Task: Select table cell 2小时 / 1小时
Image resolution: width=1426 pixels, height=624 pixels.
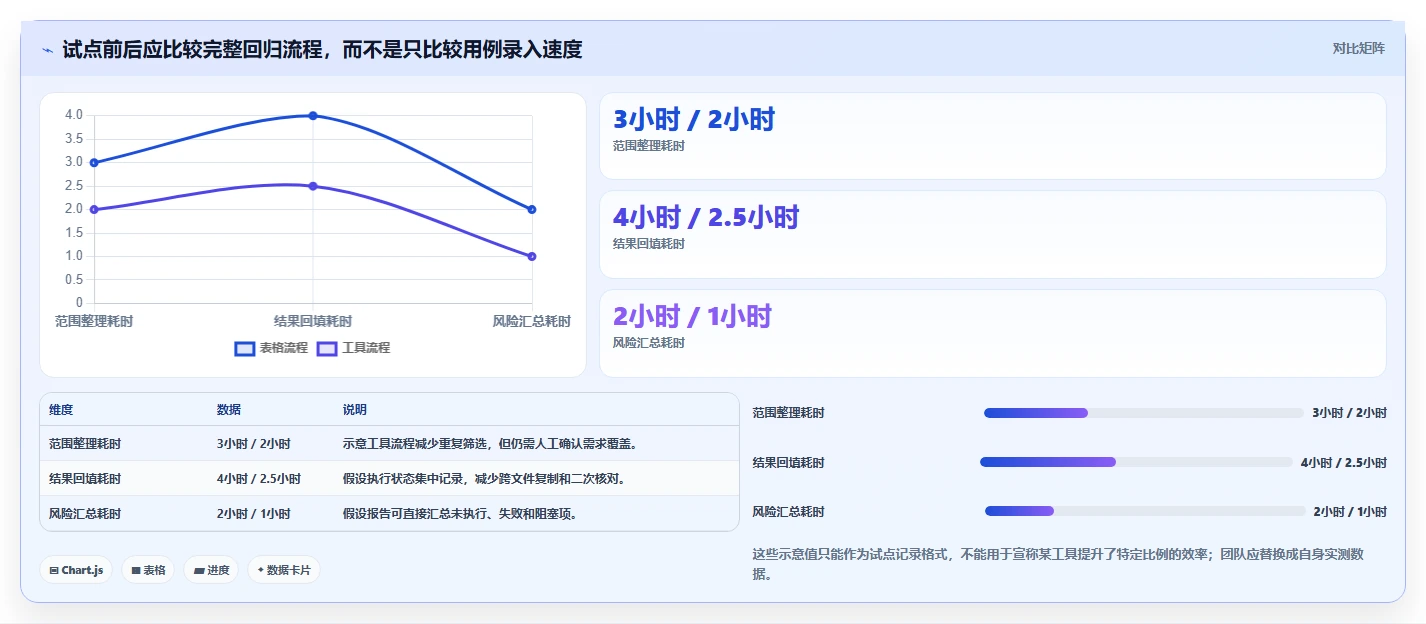Action: pyautogui.click(x=253, y=513)
